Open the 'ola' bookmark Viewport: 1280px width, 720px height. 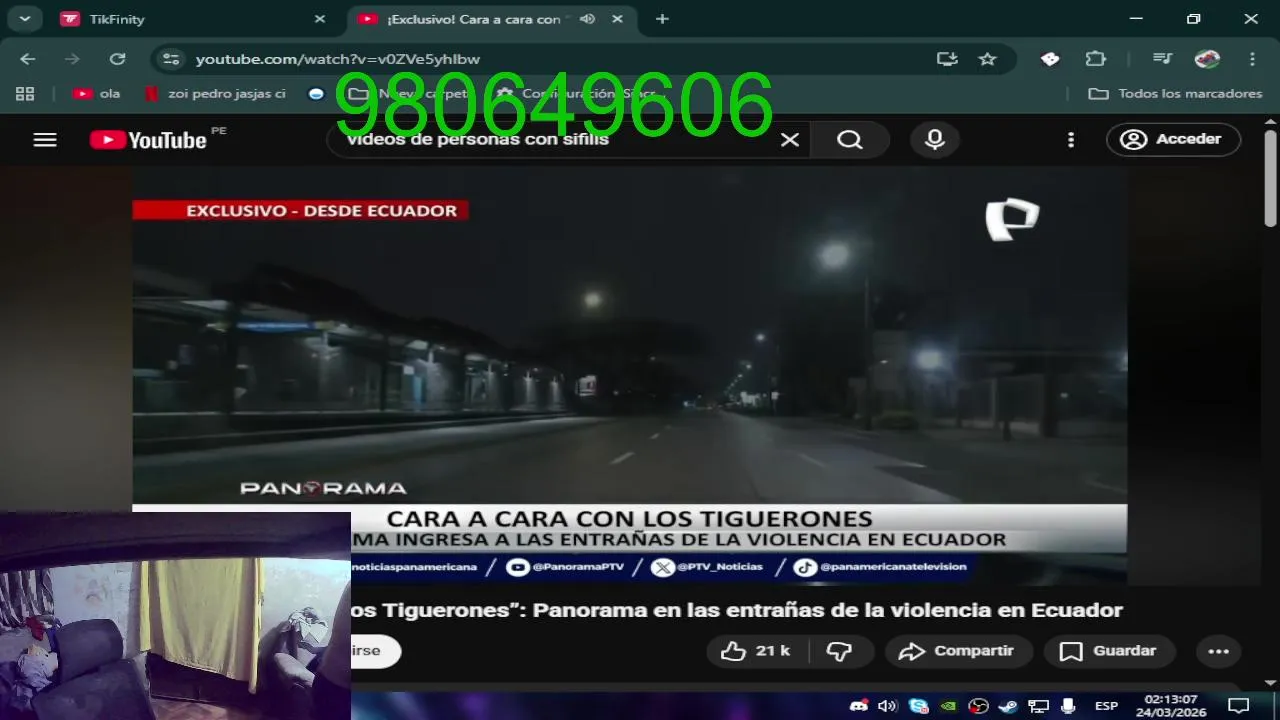point(97,94)
